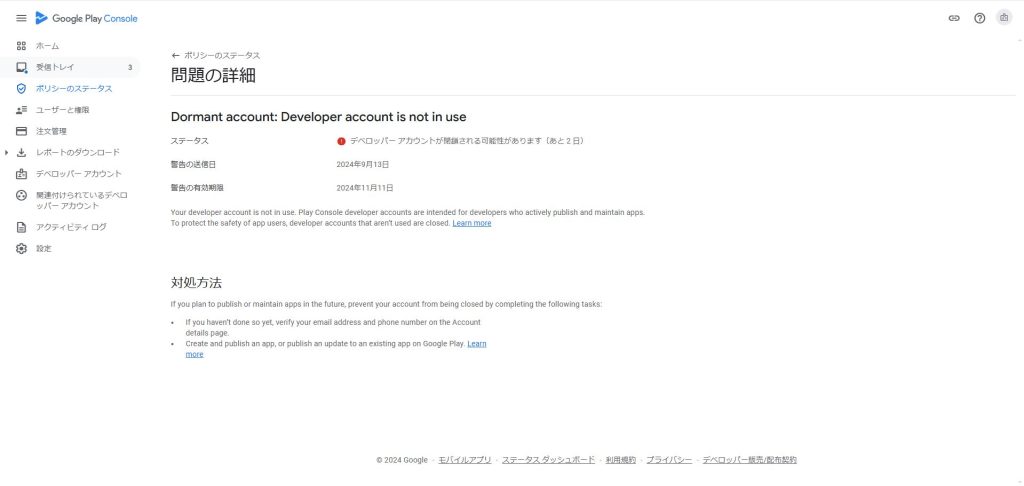Viewport: 1024px width, 486px height.
Task: Open 注文管理 in the sidebar
Action: [x=51, y=131]
